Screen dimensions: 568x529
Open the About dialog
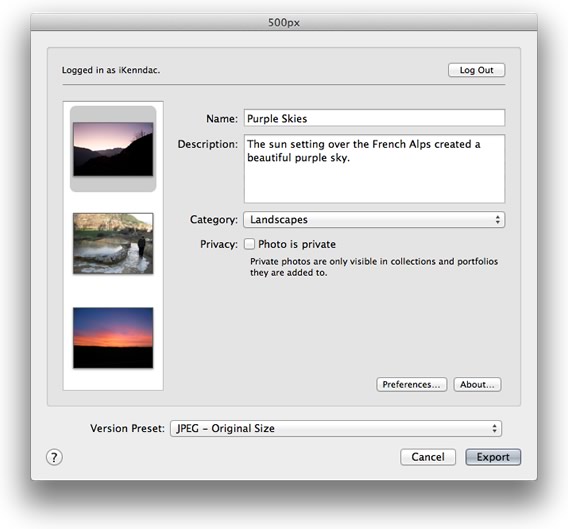coord(477,384)
